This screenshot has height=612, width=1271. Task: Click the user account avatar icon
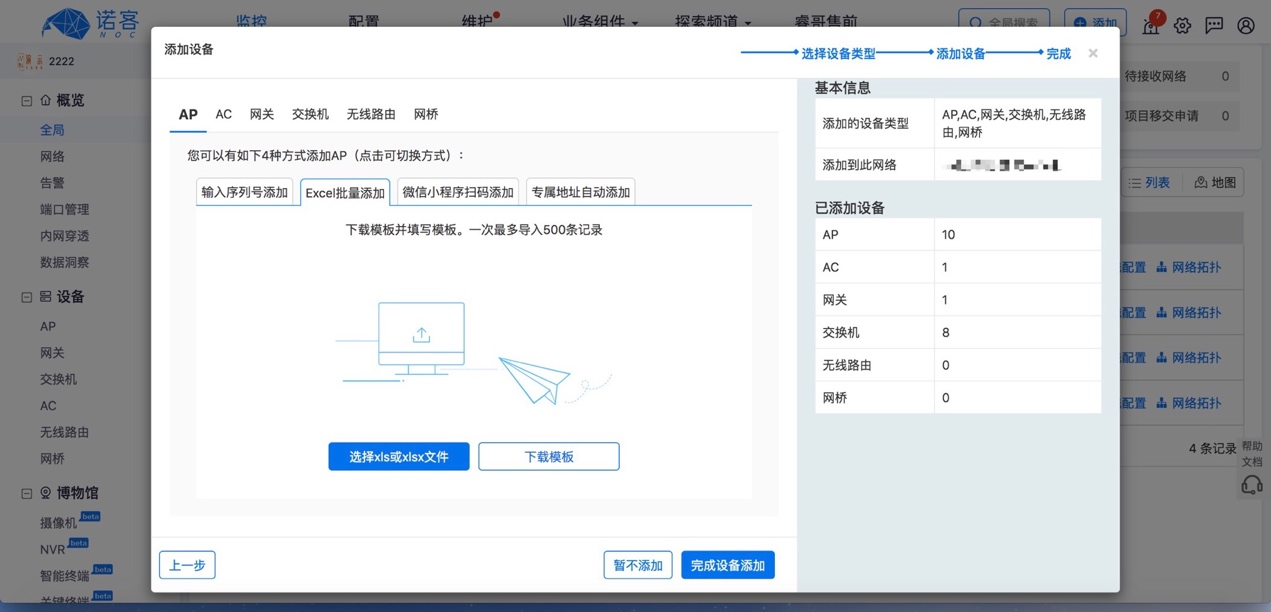coord(1246,25)
